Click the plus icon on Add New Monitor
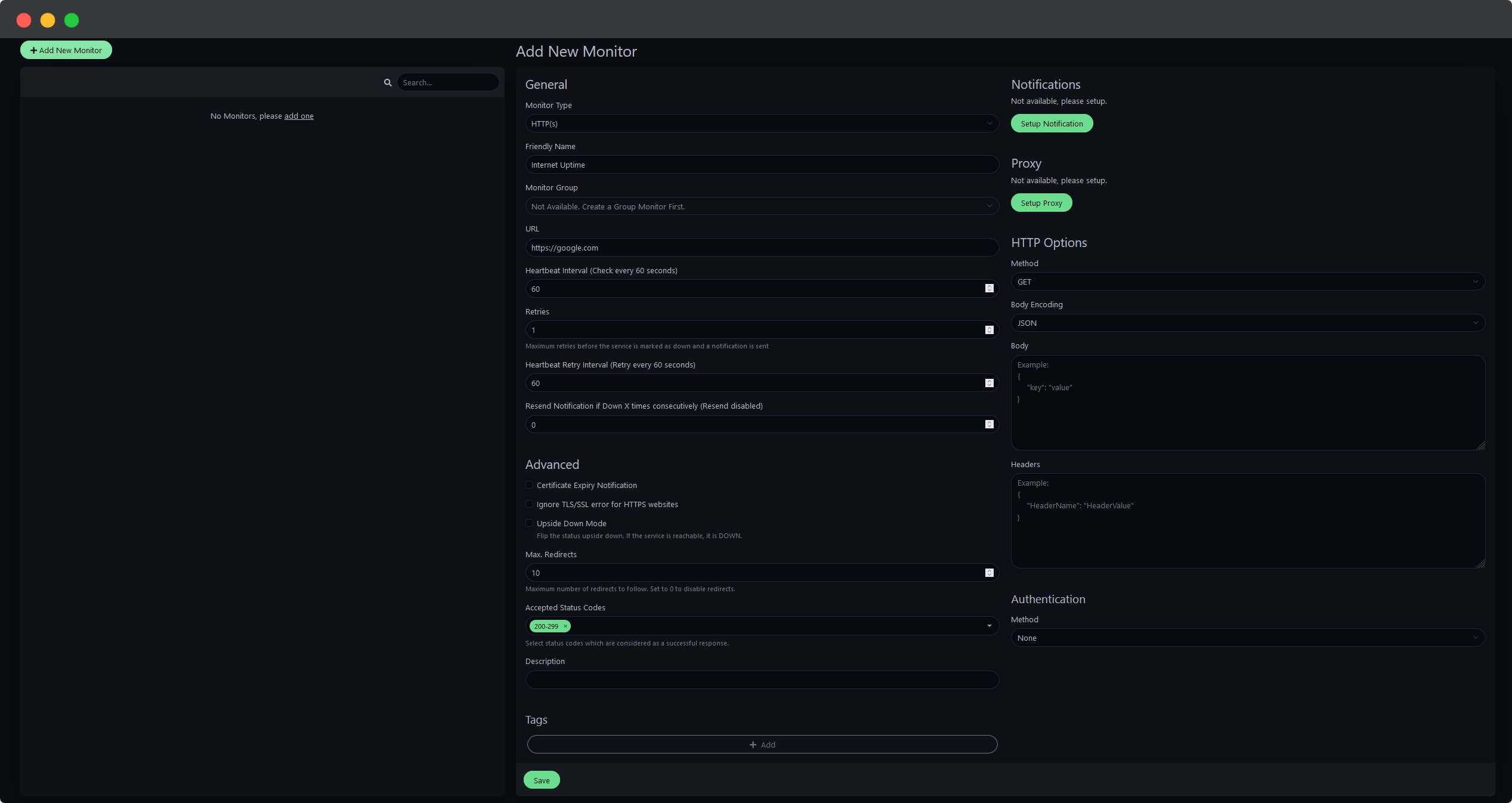This screenshot has height=803, width=1512. (34, 50)
